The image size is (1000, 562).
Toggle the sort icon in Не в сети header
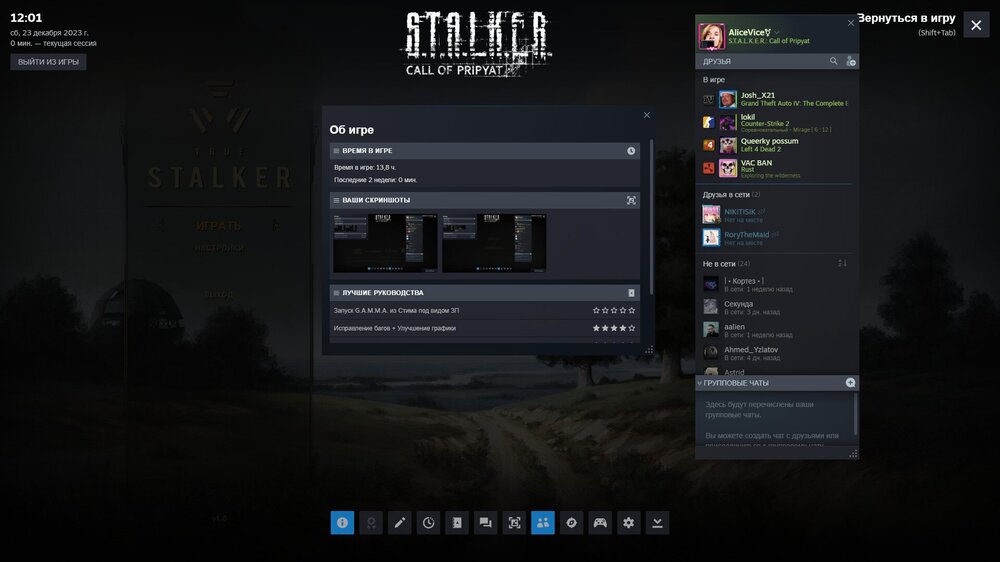tap(842, 263)
